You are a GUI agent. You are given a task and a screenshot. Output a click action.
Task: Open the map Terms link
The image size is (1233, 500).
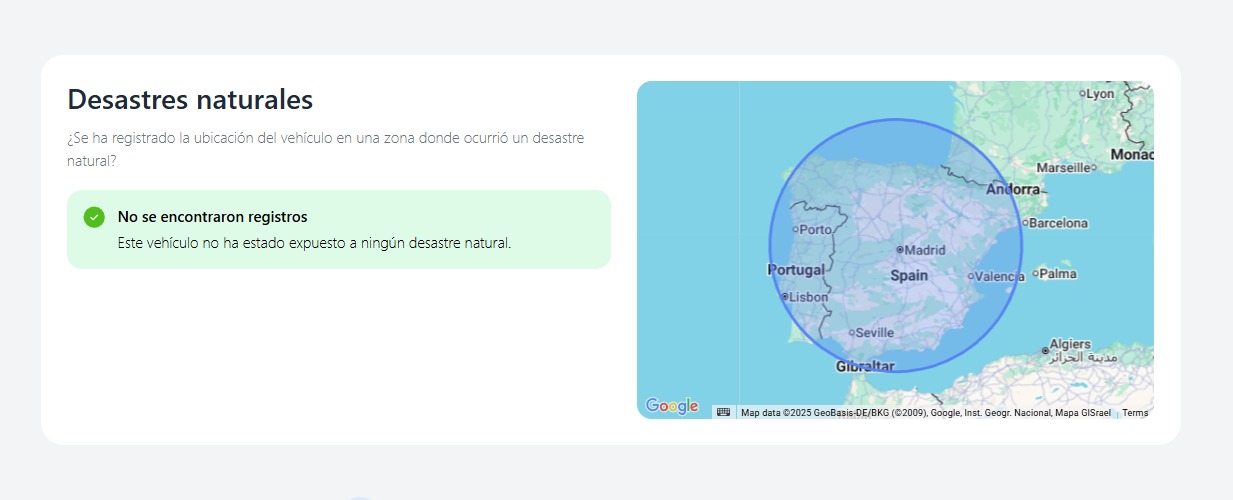click(x=1135, y=413)
